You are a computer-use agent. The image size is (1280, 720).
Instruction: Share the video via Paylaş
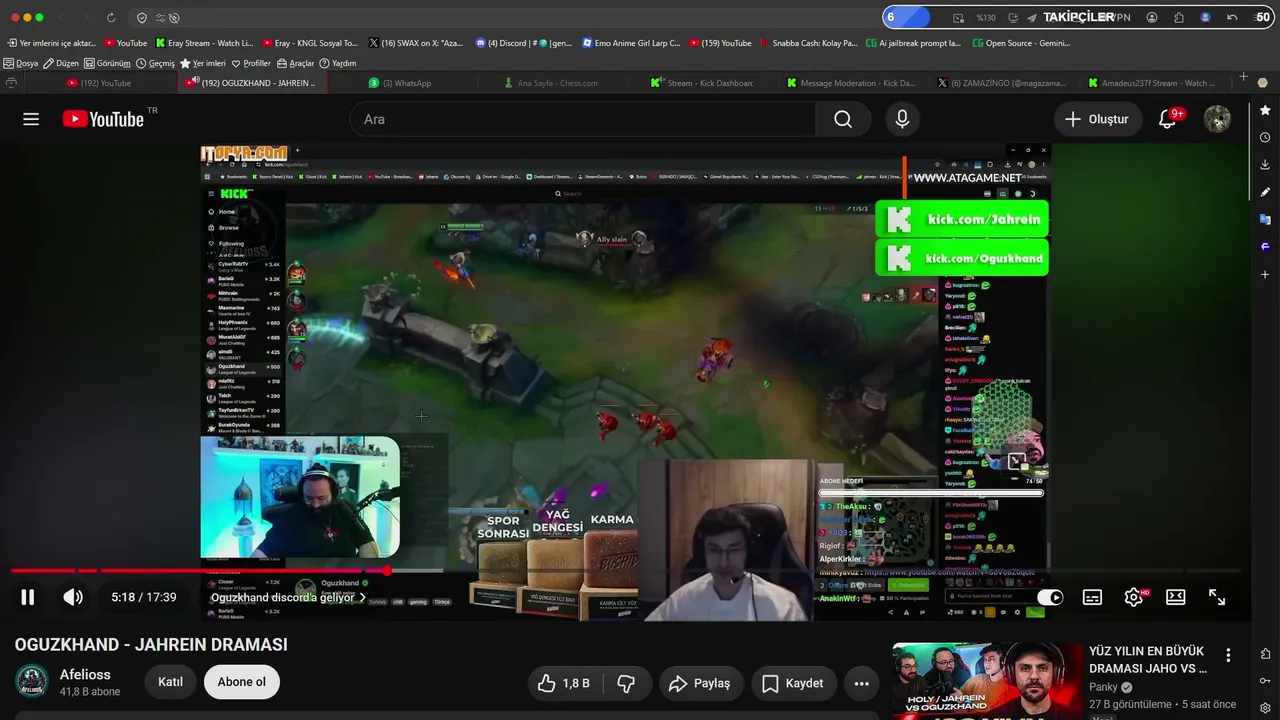[700, 683]
